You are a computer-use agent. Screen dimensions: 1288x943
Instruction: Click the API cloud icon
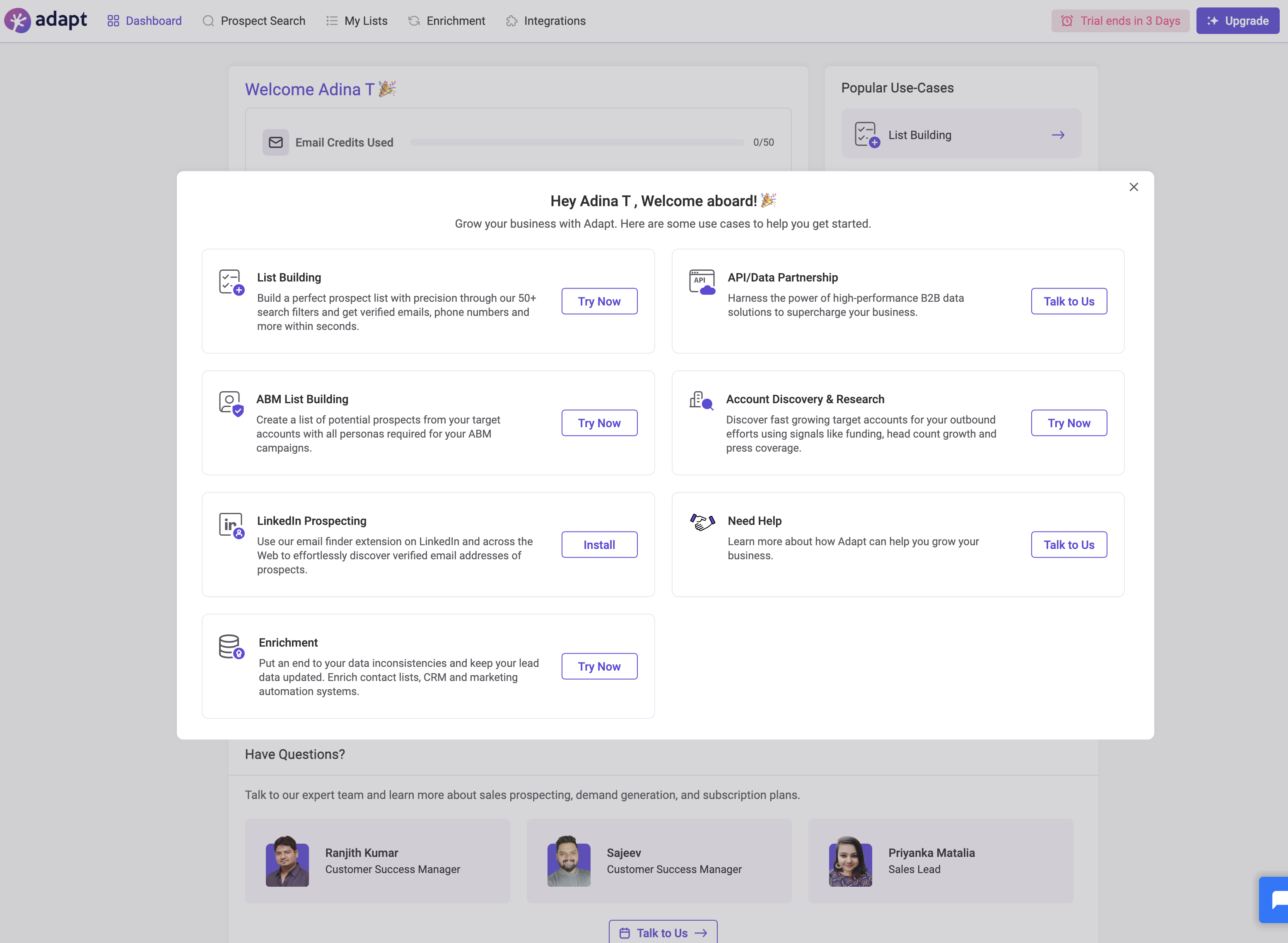point(702,282)
